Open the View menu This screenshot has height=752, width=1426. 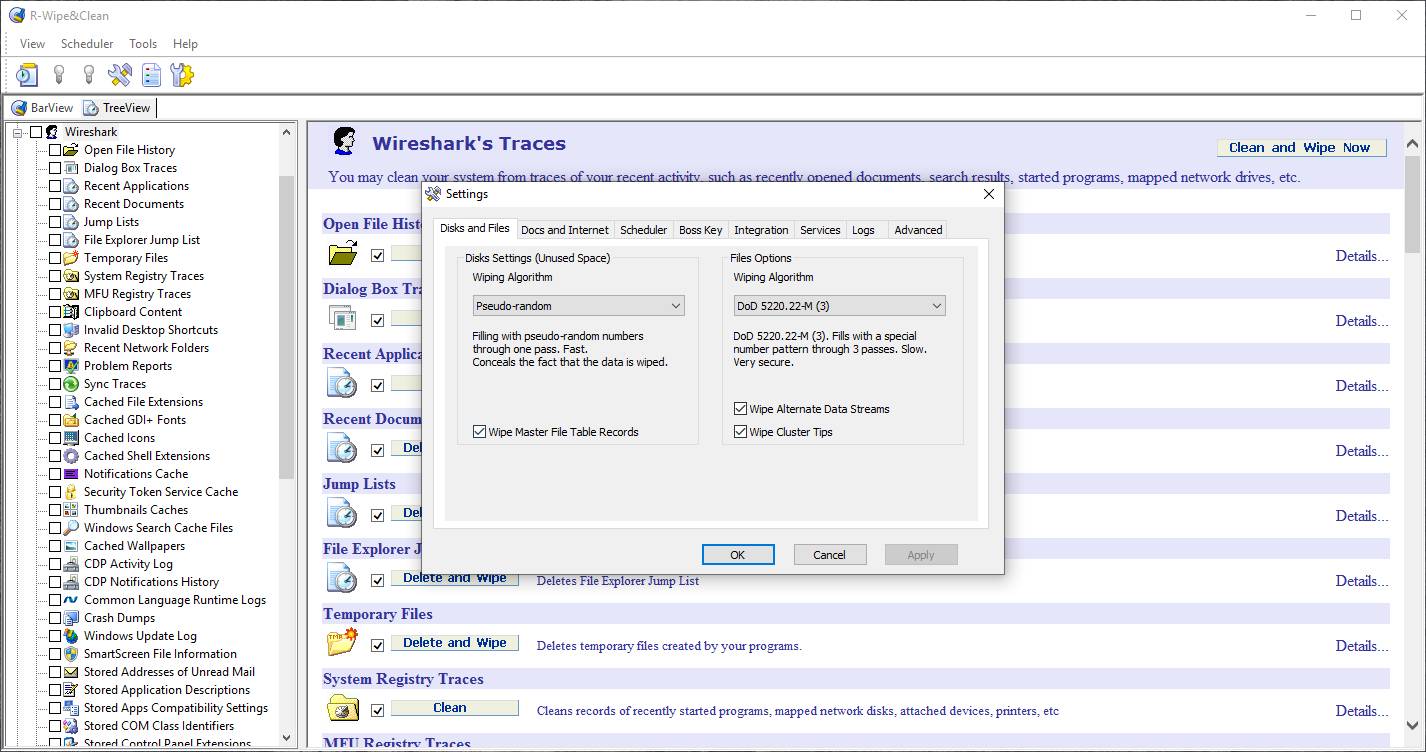tap(32, 44)
